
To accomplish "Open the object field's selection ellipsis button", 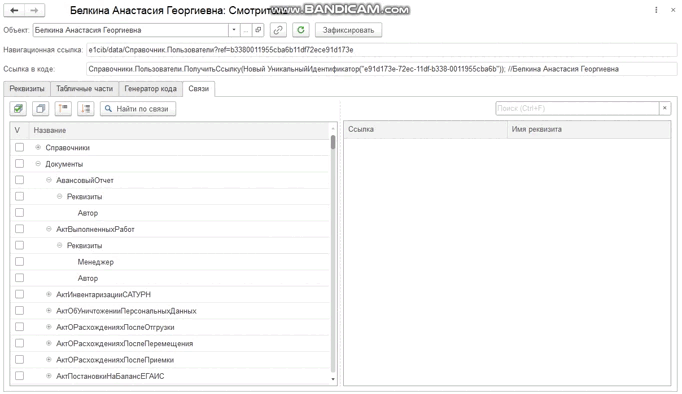I will 246,30.
